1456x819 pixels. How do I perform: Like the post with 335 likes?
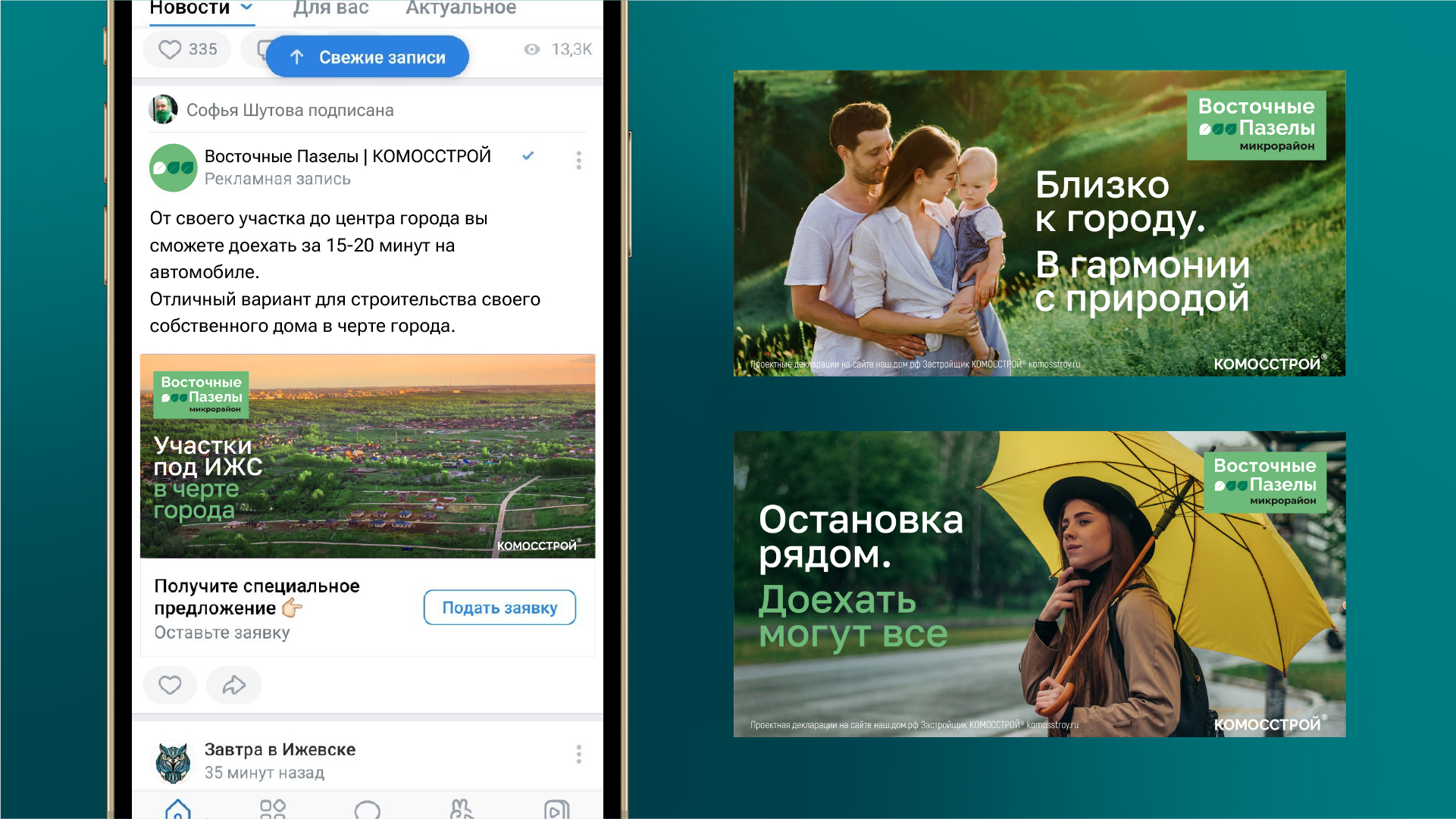[x=186, y=50]
